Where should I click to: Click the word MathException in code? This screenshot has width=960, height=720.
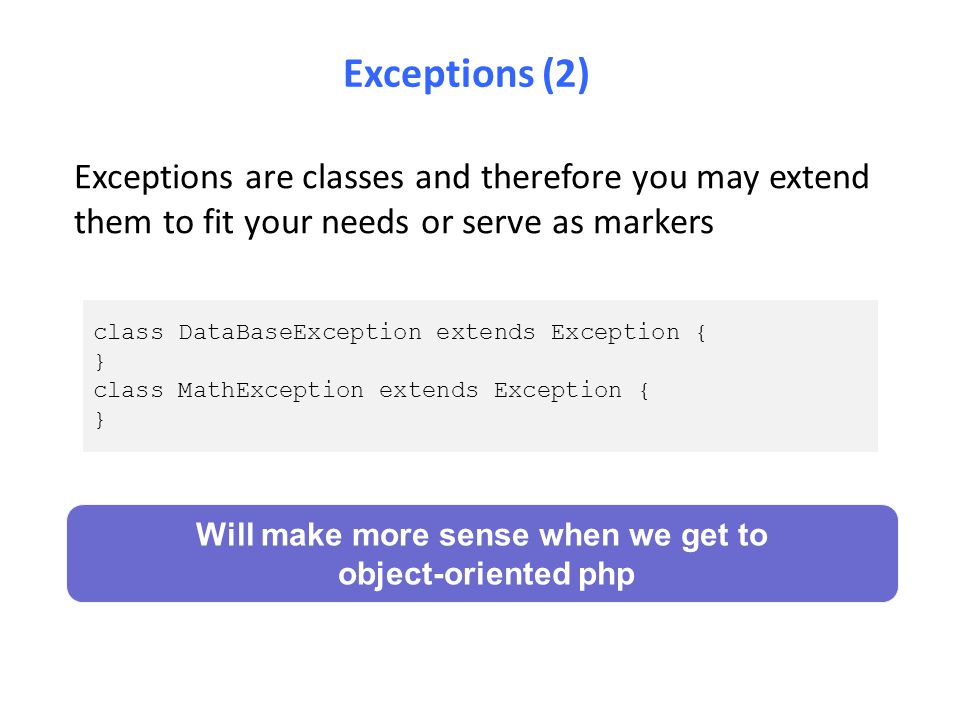271,390
